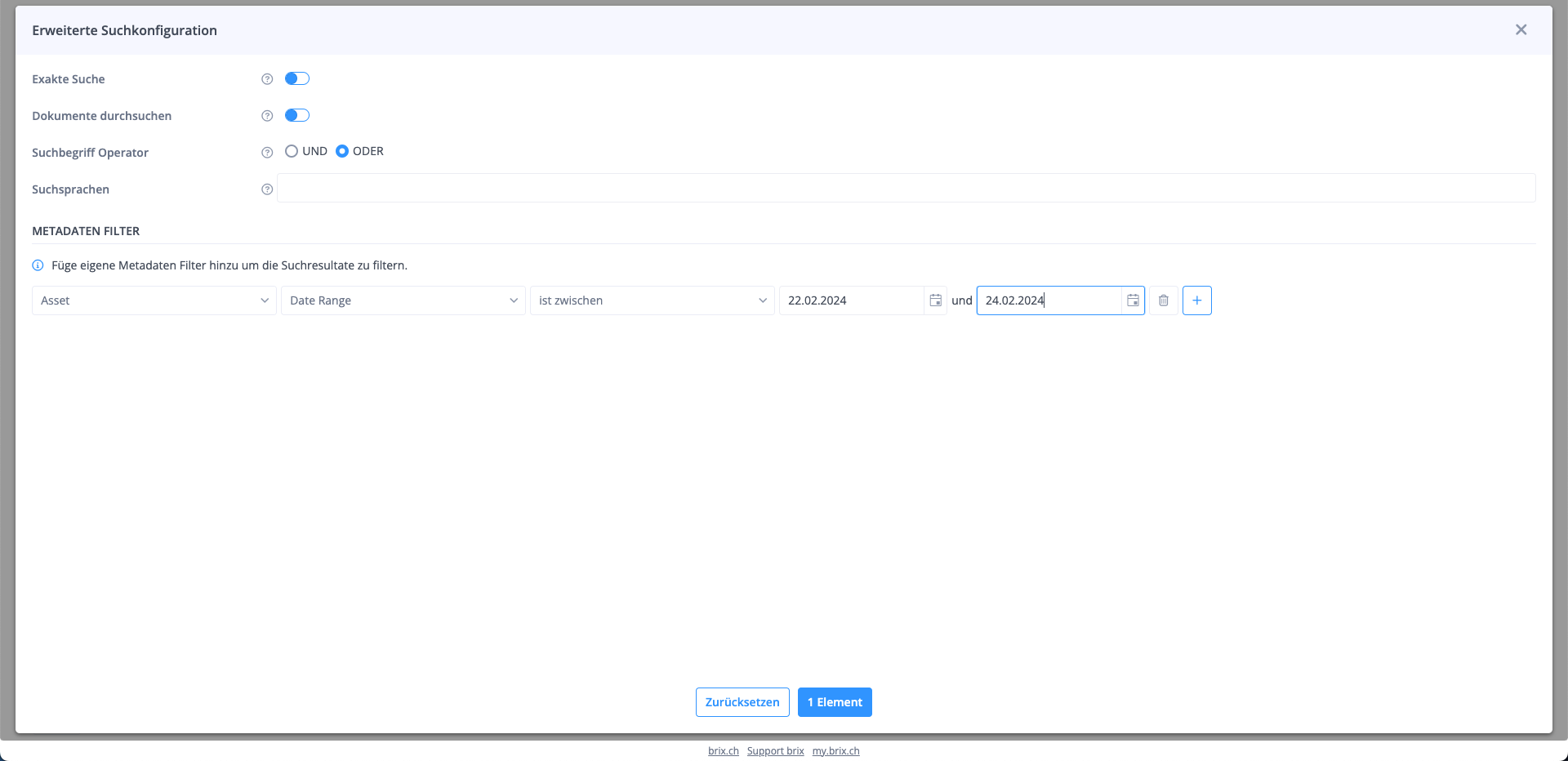Viewport: 1568px width, 761px height.
Task: Open calendar picker for end date 24.02.2024
Action: coord(1133,300)
